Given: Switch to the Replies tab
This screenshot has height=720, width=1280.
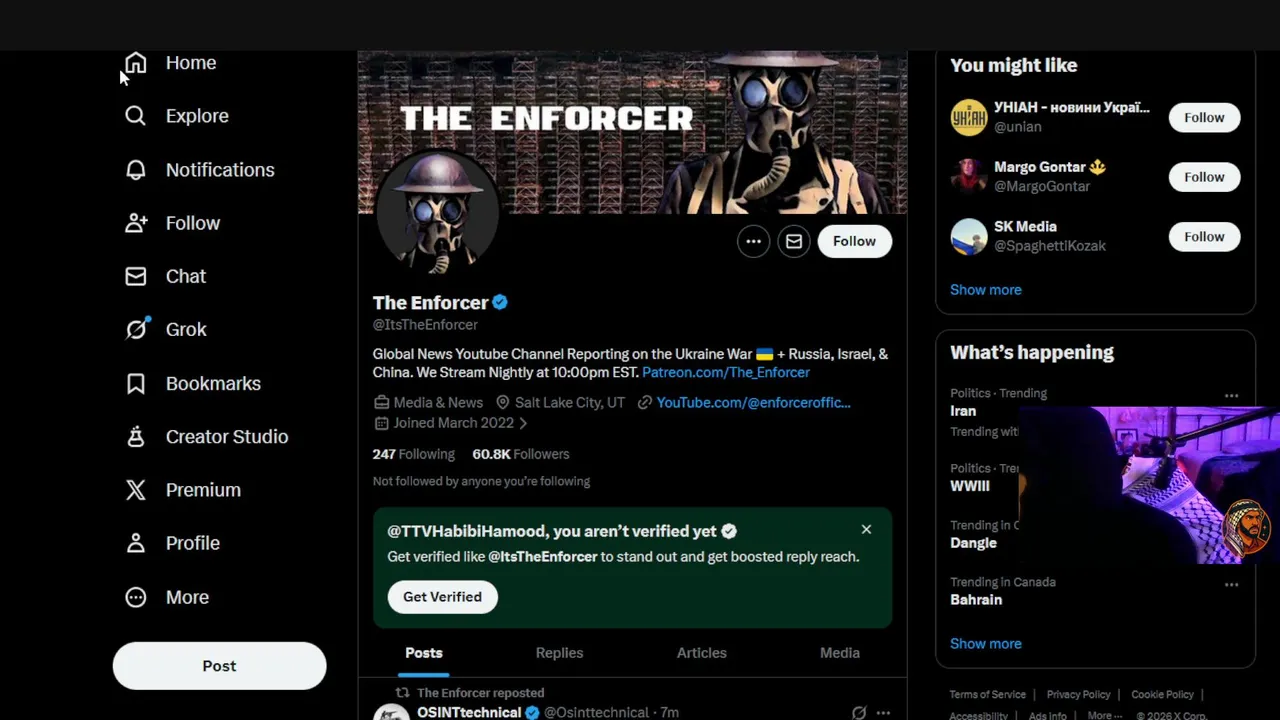Looking at the screenshot, I should (x=559, y=653).
